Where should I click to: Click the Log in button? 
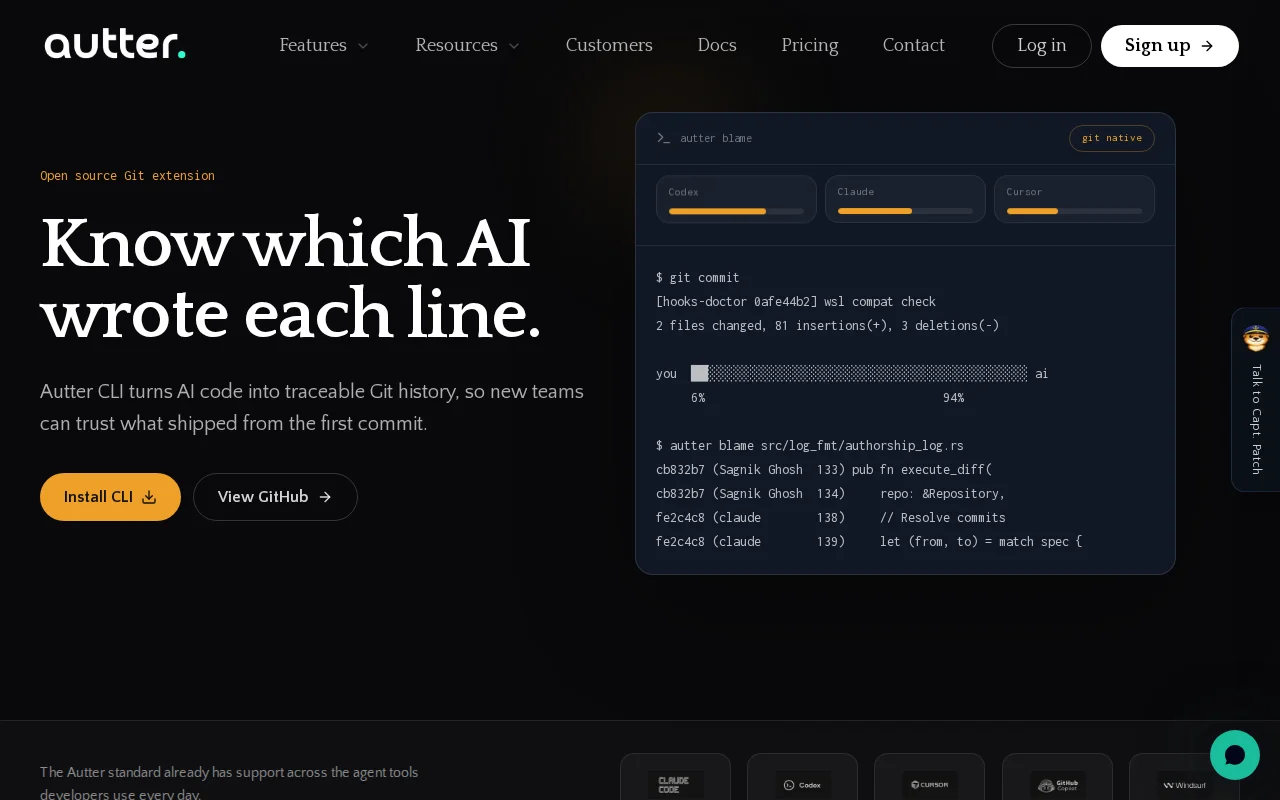1042,46
